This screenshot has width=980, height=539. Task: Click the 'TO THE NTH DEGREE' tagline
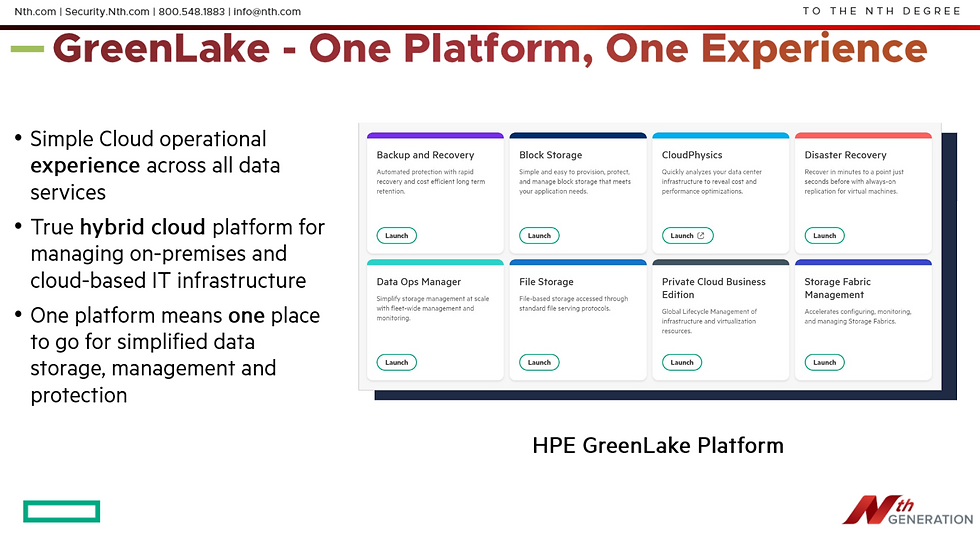click(881, 11)
